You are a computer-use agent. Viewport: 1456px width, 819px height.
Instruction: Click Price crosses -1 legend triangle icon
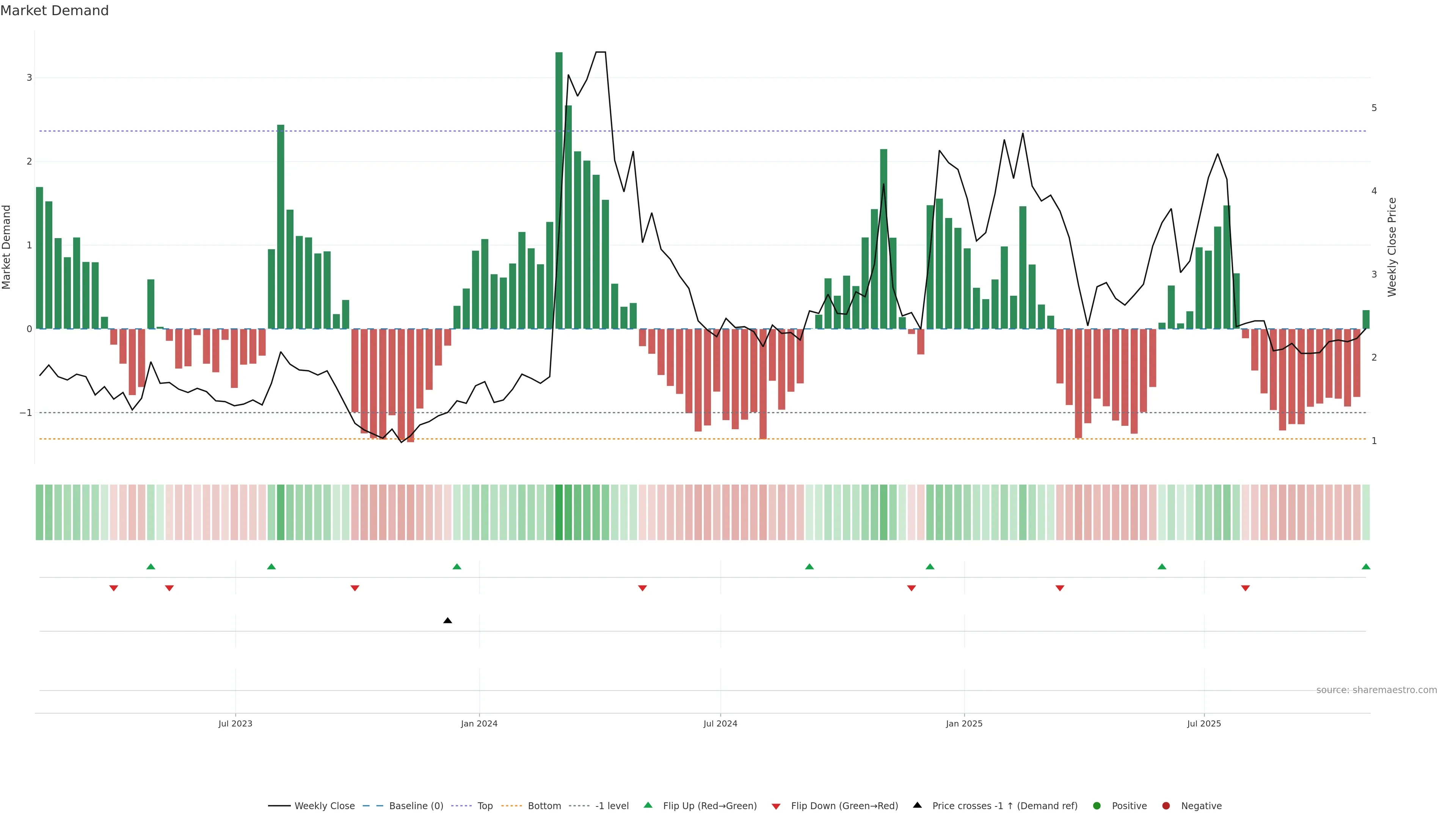point(917,805)
